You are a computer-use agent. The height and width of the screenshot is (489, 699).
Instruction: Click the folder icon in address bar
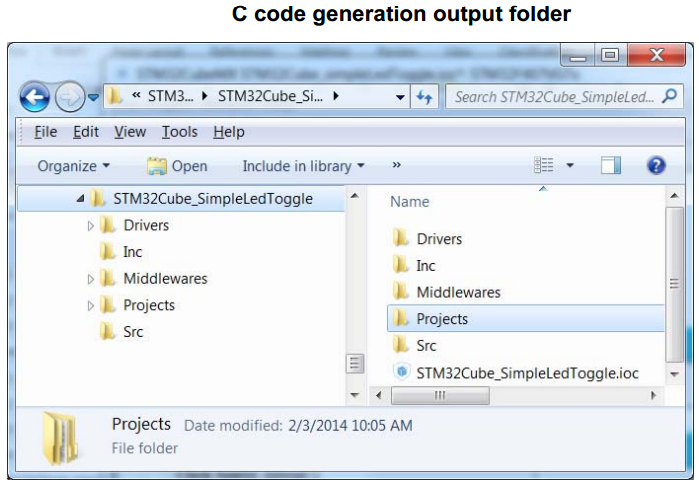[115, 96]
